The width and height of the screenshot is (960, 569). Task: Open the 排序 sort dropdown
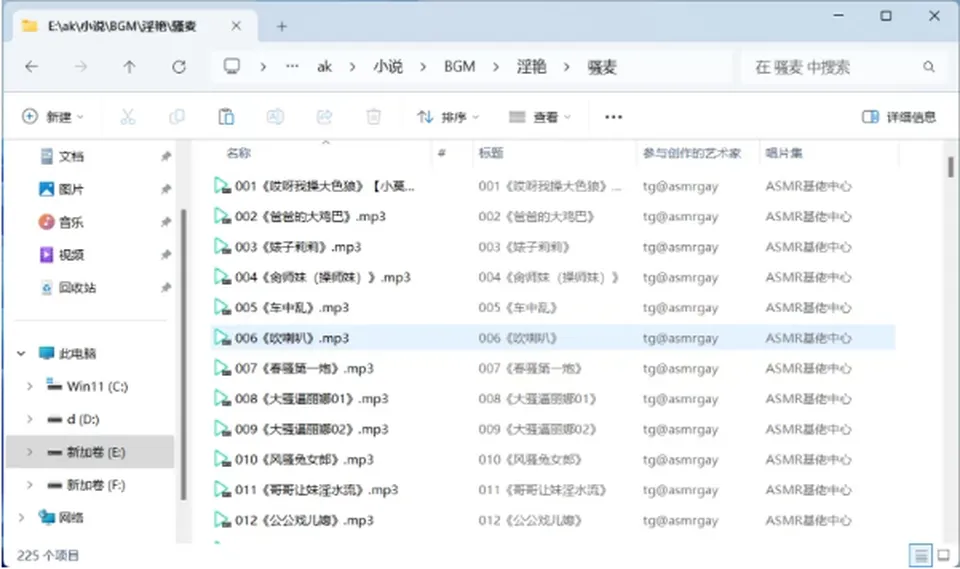click(x=448, y=116)
